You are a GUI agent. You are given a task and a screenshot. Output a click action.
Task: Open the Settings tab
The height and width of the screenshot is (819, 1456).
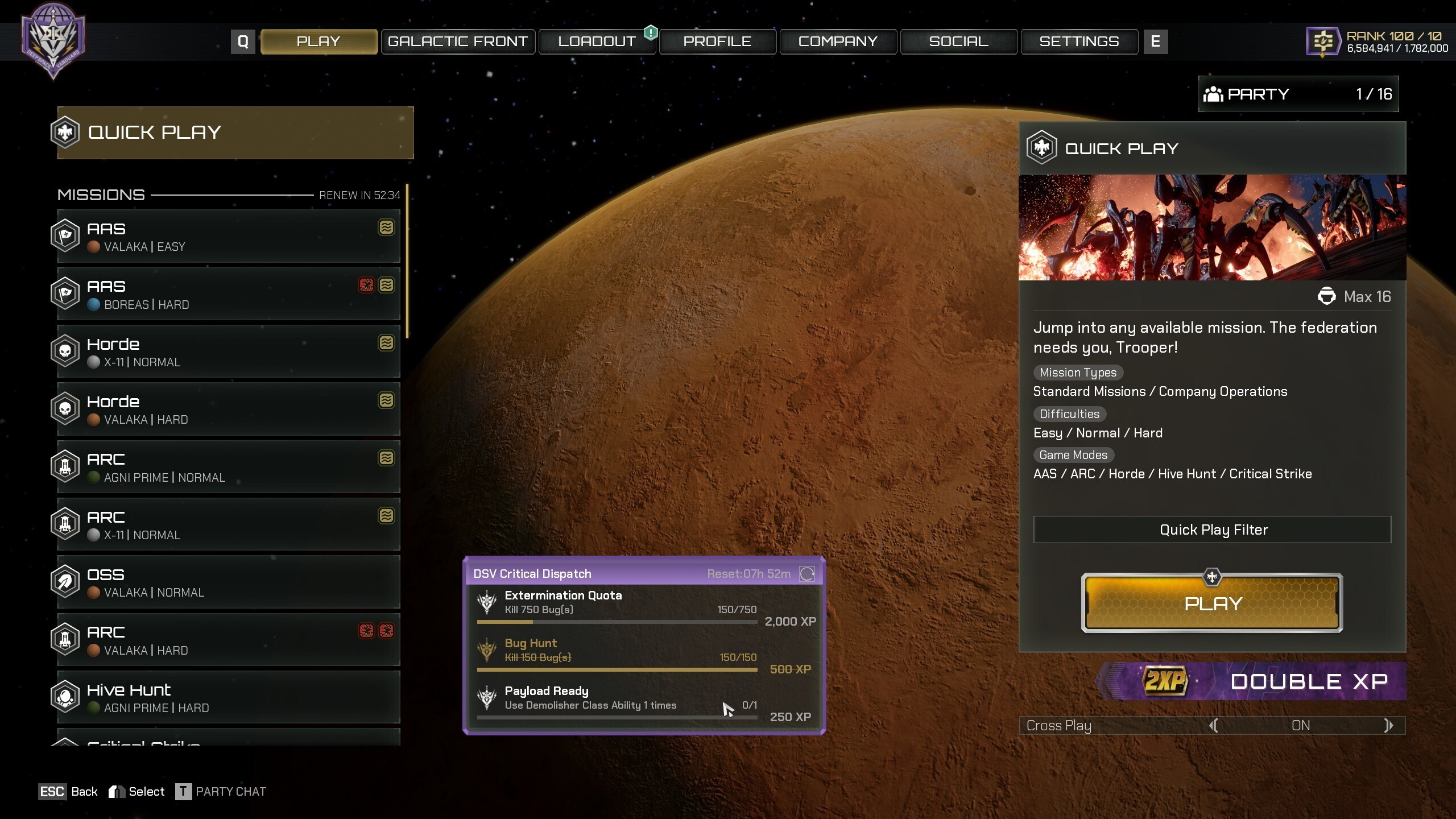1079,42
